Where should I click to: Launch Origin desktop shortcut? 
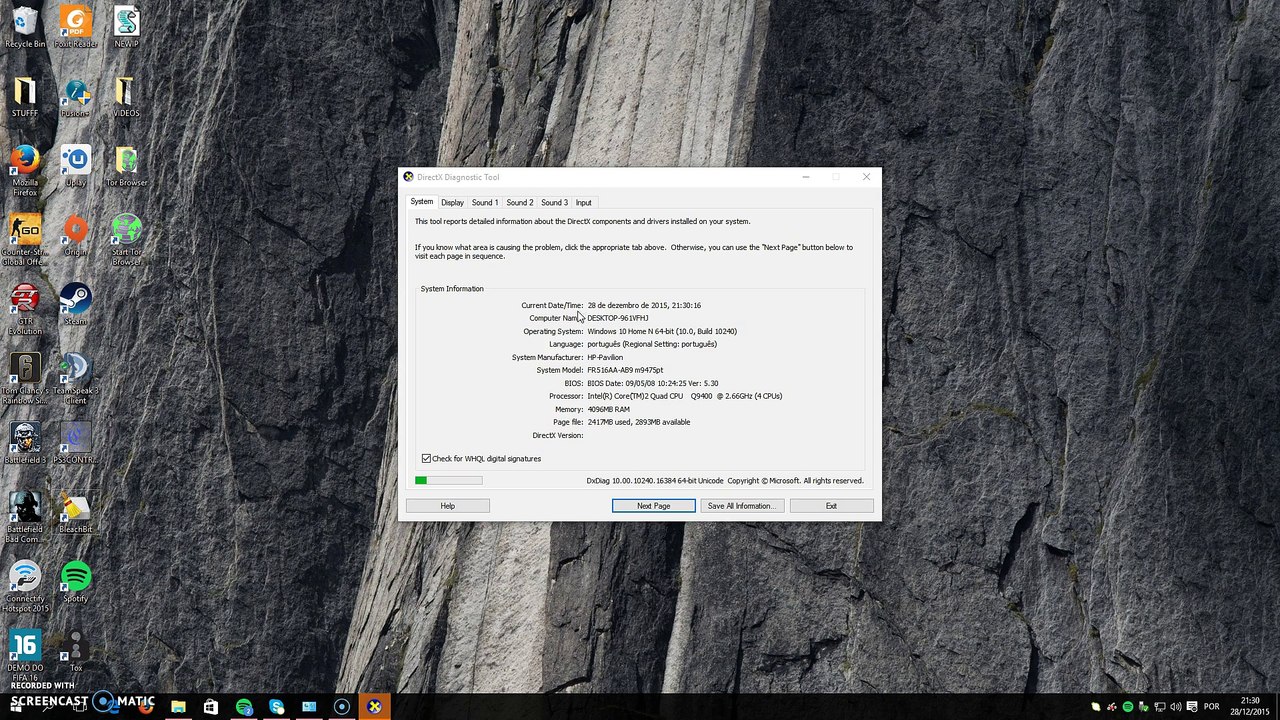tap(76, 236)
